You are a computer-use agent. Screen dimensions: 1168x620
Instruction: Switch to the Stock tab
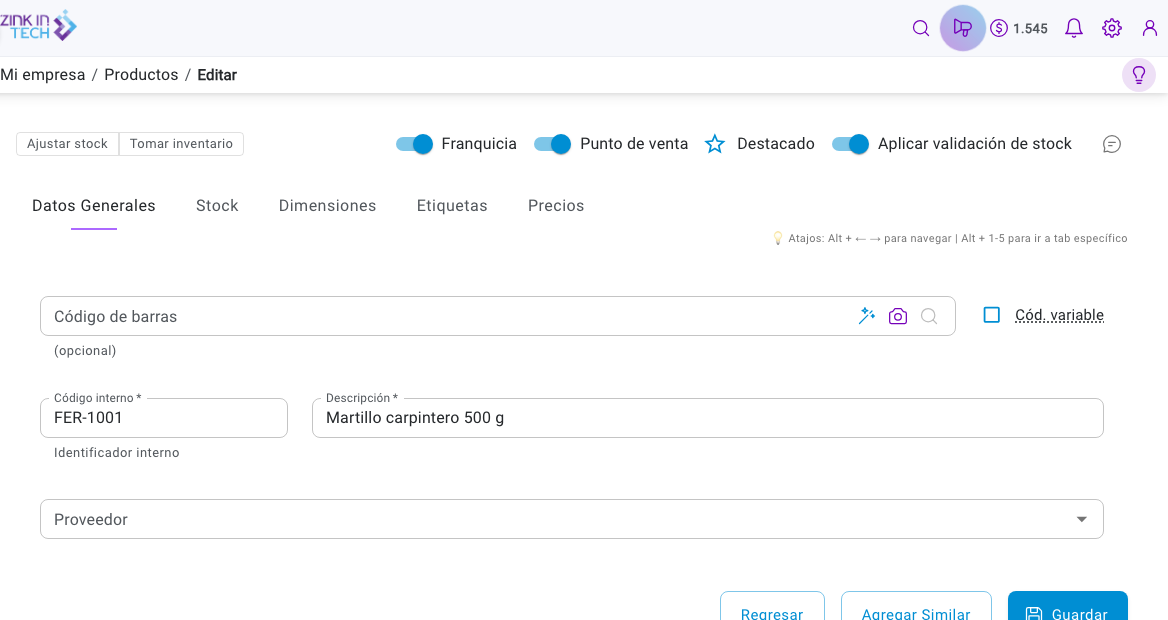[217, 206]
